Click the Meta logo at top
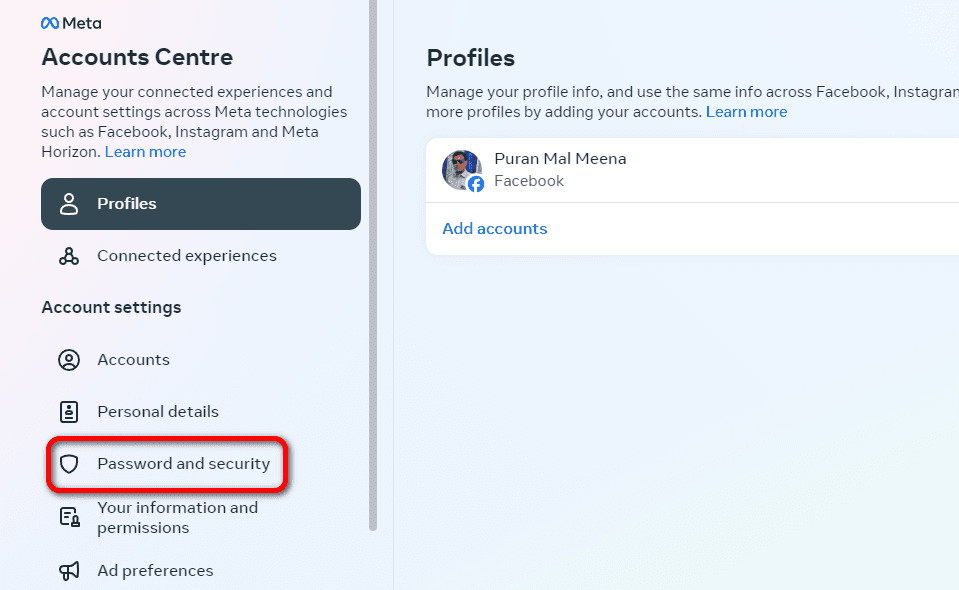Viewport: 959px width, 590px height. [71, 23]
